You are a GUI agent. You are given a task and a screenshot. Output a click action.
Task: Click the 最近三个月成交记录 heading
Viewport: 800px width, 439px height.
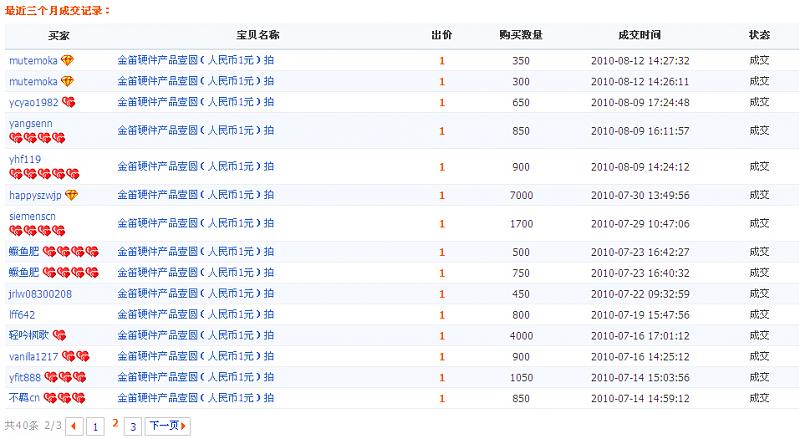point(57,10)
